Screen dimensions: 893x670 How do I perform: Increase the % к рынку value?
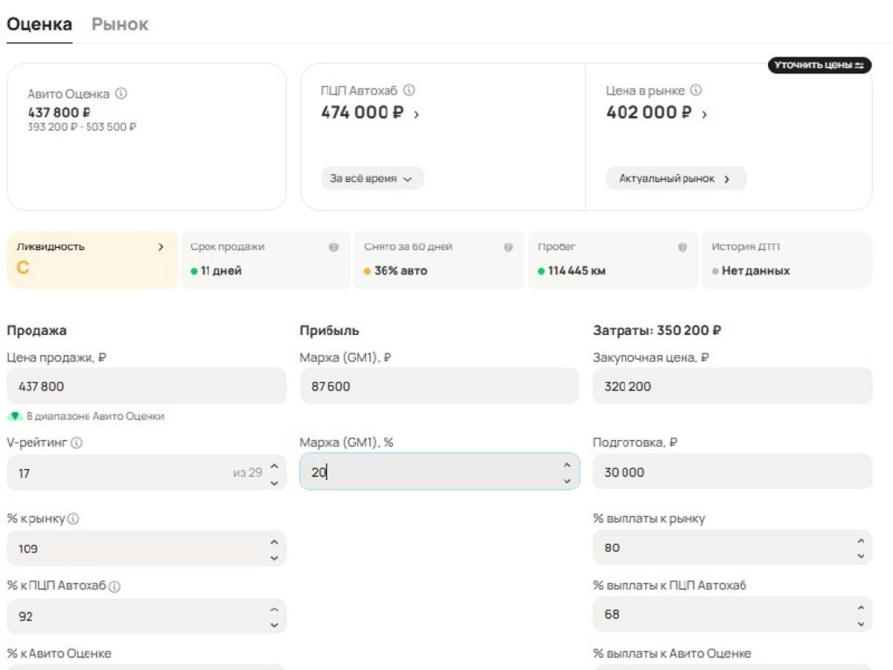(x=275, y=541)
